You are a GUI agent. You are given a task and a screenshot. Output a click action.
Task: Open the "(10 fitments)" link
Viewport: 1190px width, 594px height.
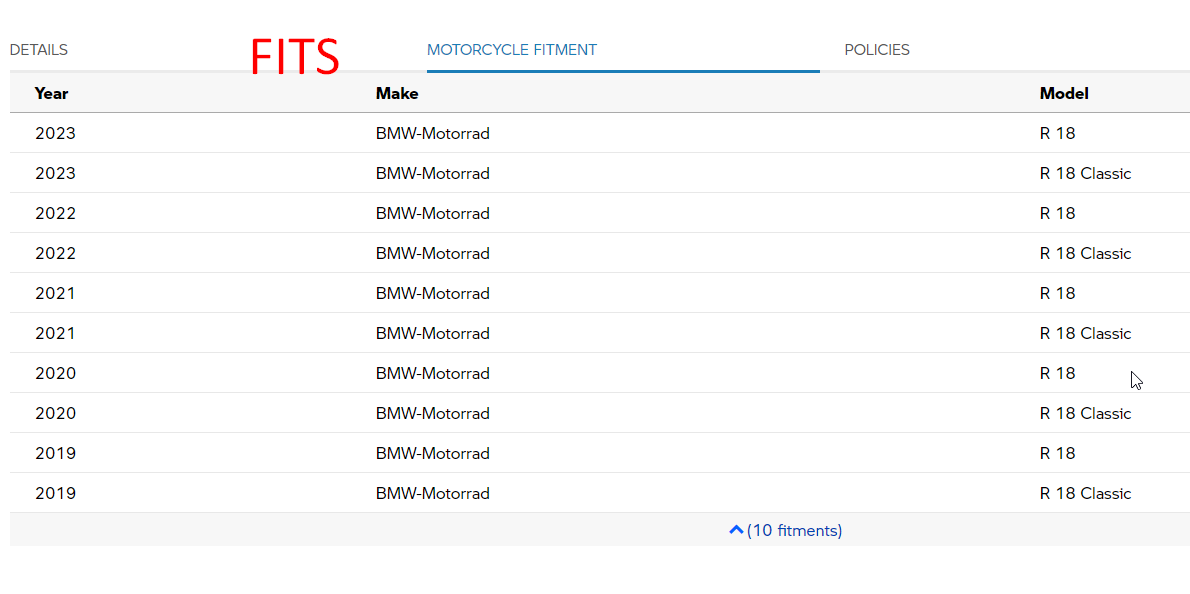[x=794, y=530]
